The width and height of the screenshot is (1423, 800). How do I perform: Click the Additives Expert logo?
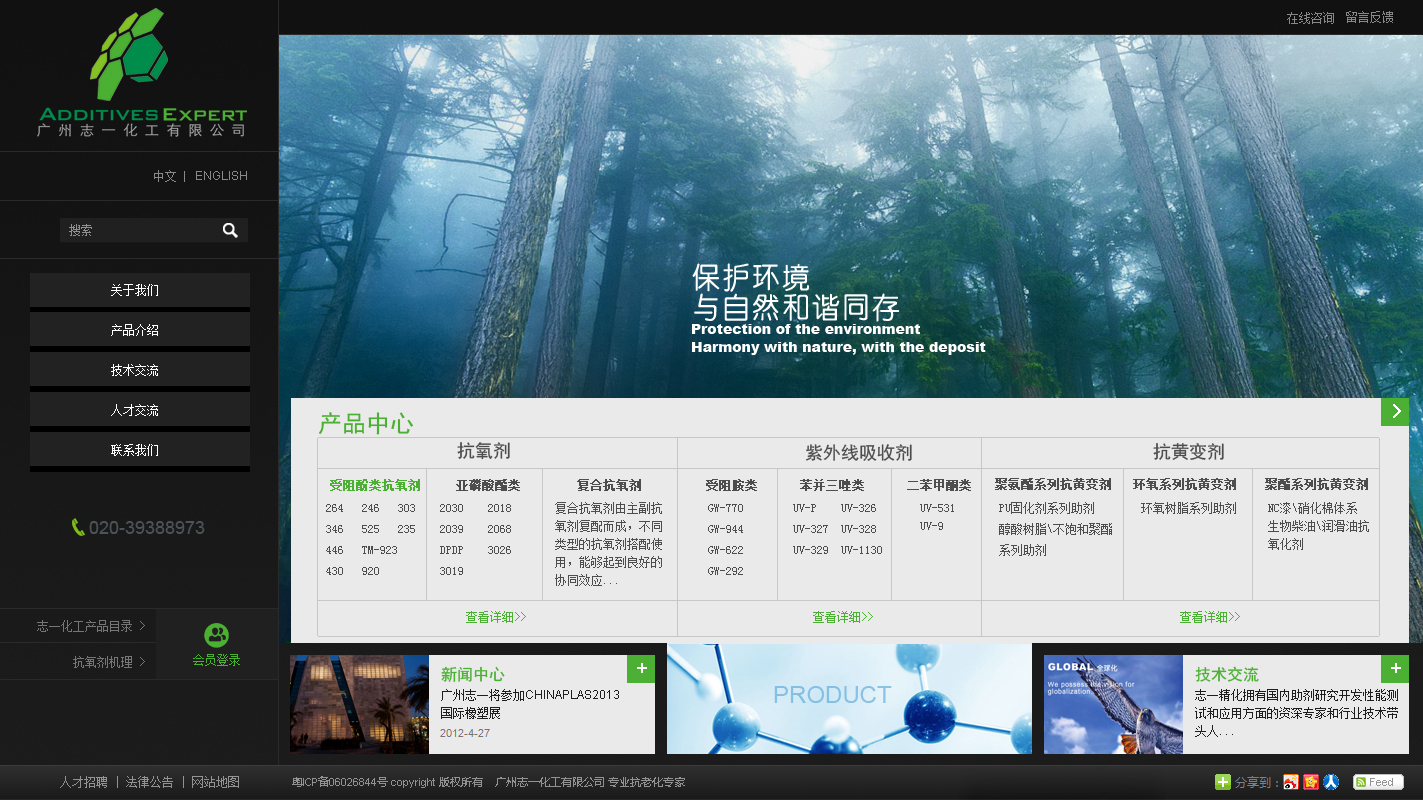pyautogui.click(x=141, y=72)
